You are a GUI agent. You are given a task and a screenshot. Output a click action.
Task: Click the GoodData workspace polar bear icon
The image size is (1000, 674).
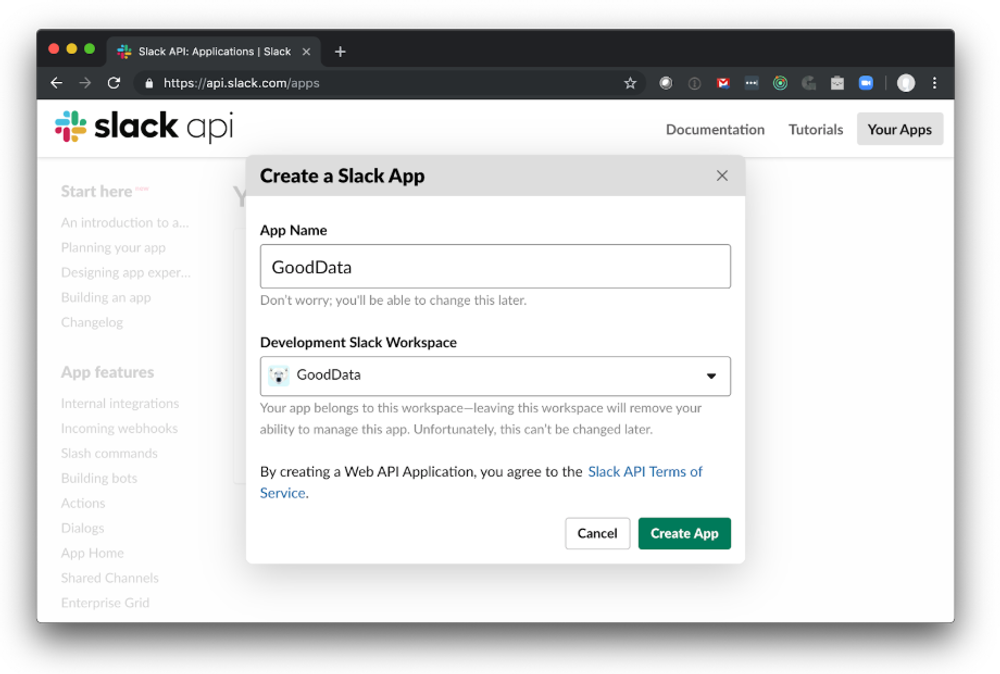(x=279, y=375)
